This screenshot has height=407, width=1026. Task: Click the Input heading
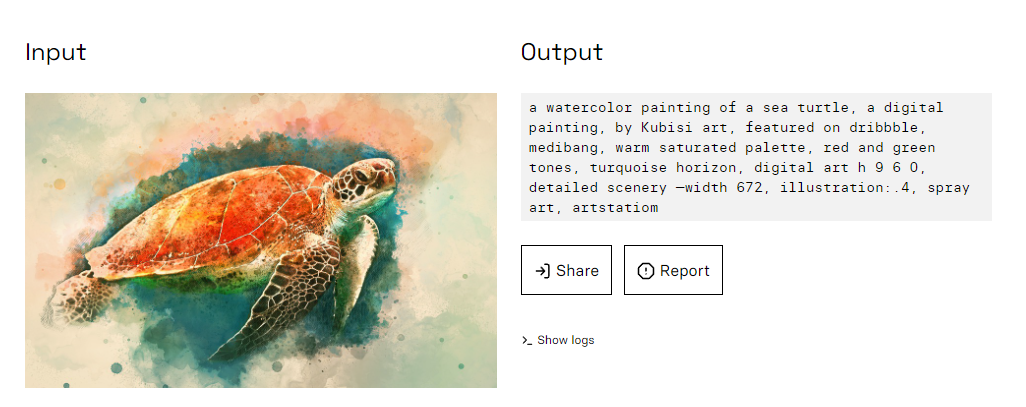56,52
